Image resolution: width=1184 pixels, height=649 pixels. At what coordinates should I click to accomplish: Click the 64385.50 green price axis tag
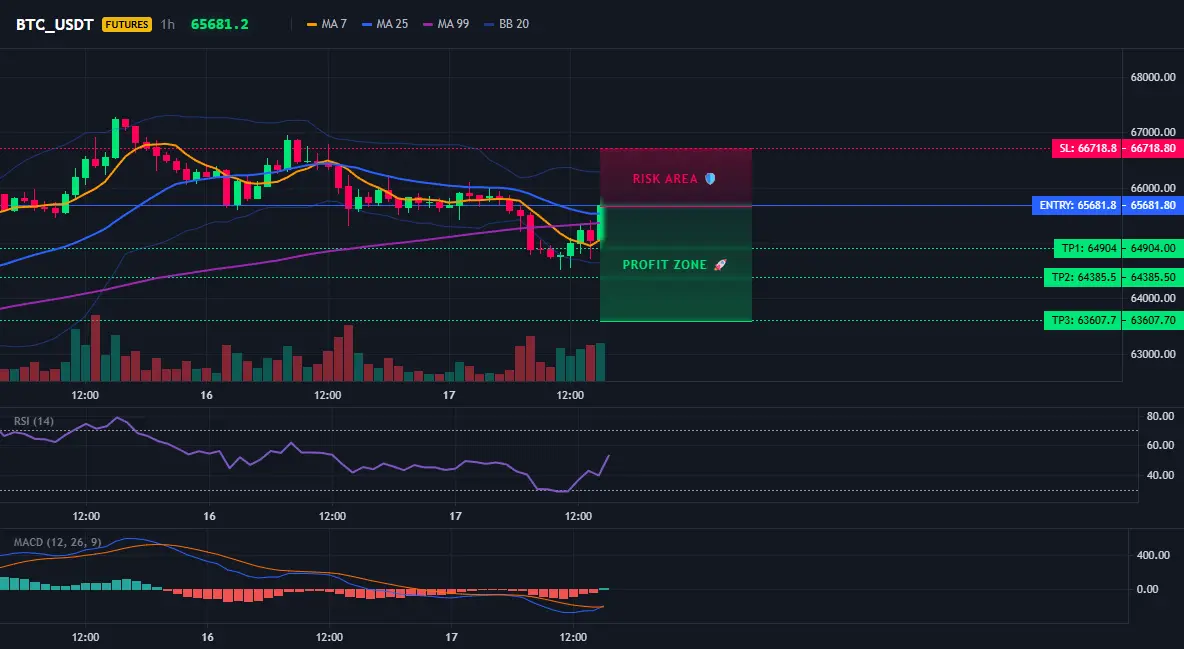(1153, 277)
